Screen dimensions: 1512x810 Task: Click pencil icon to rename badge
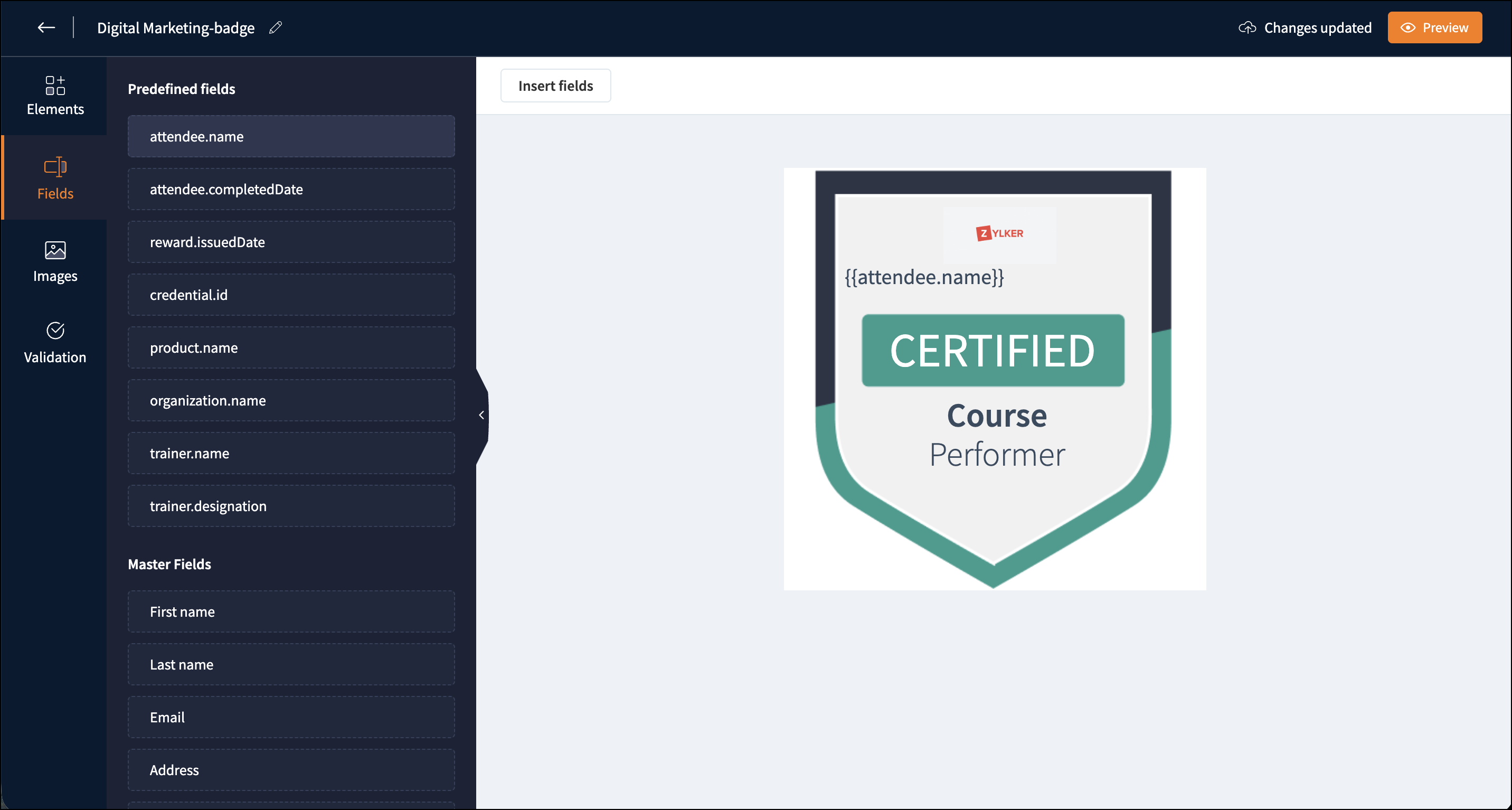[x=275, y=27]
